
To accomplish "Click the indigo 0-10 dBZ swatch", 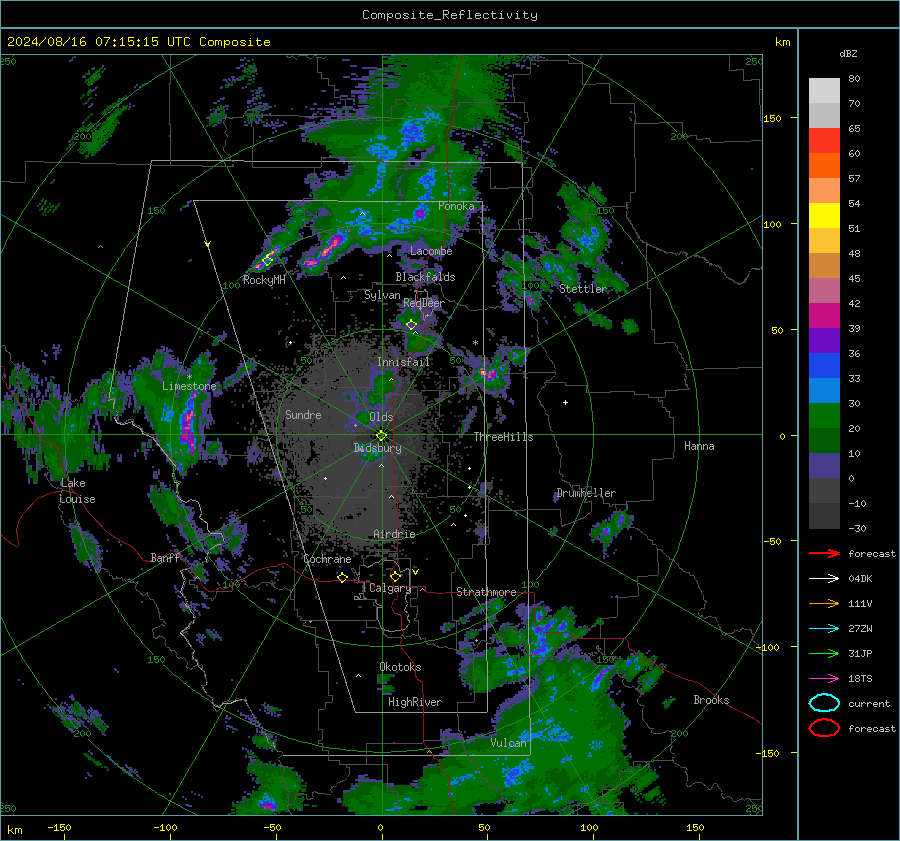I will pos(824,466).
